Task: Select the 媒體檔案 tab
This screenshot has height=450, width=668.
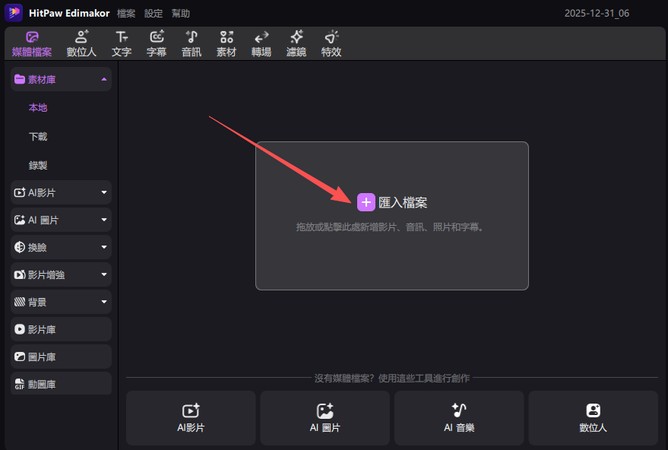Action: point(32,44)
